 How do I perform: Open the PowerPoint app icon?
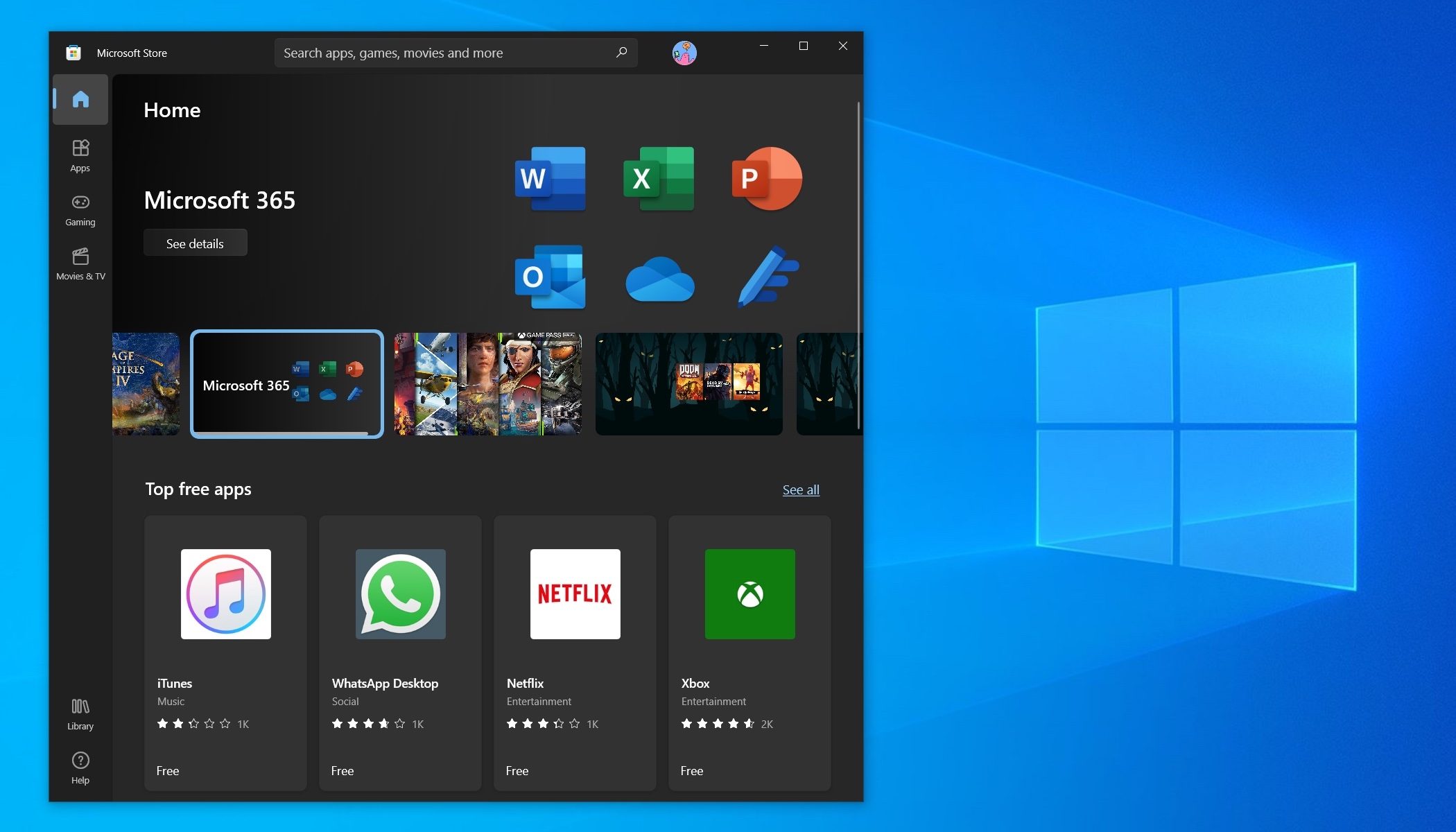tap(765, 178)
